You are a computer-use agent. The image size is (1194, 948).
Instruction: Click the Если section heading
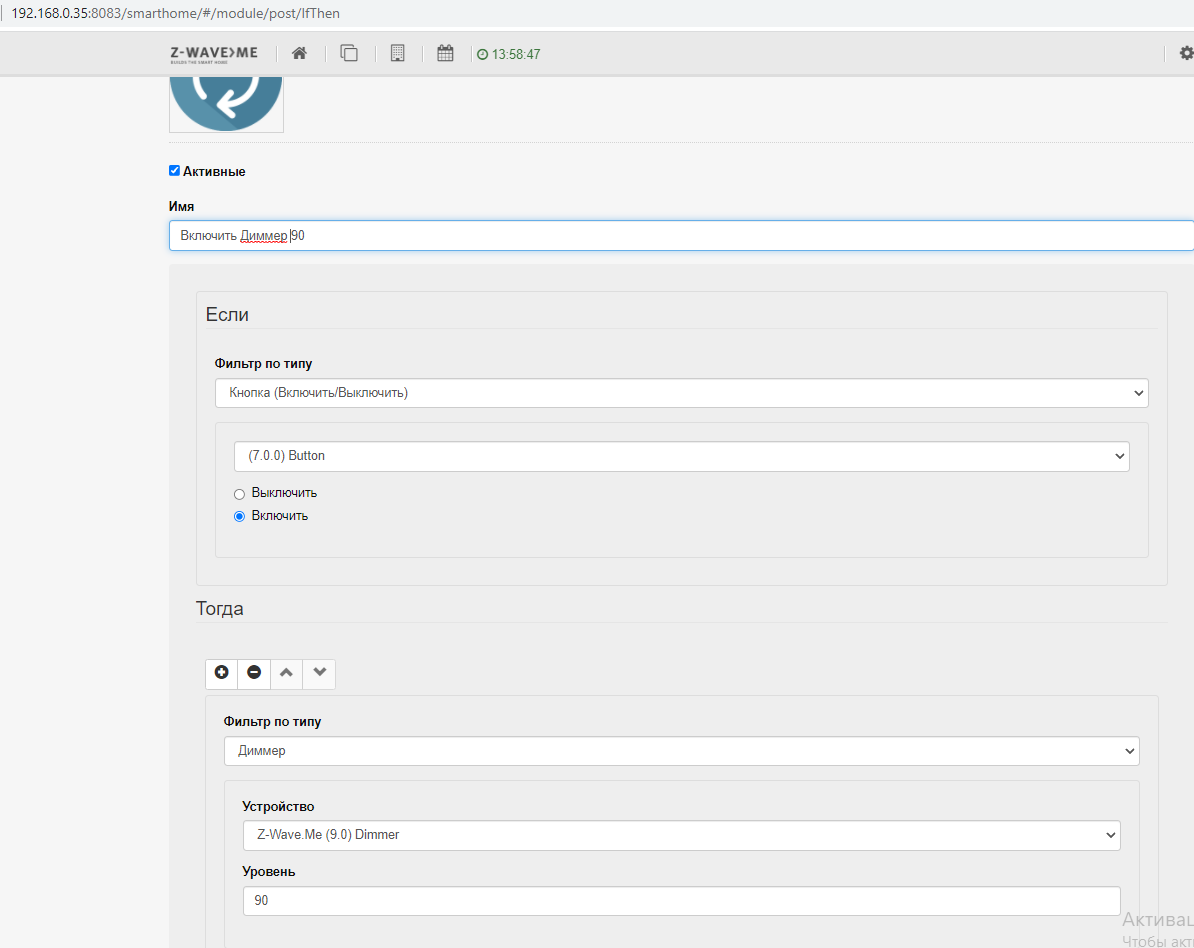coord(227,314)
